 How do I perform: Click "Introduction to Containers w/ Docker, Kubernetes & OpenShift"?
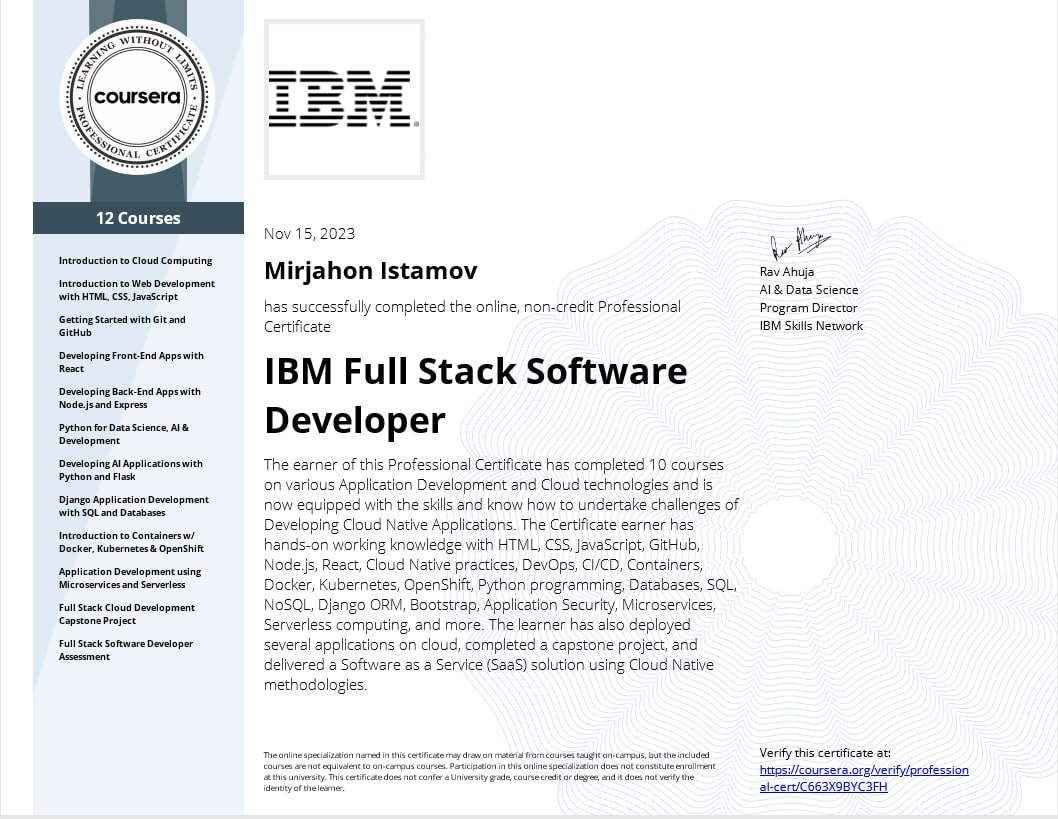pyautogui.click(x=131, y=542)
